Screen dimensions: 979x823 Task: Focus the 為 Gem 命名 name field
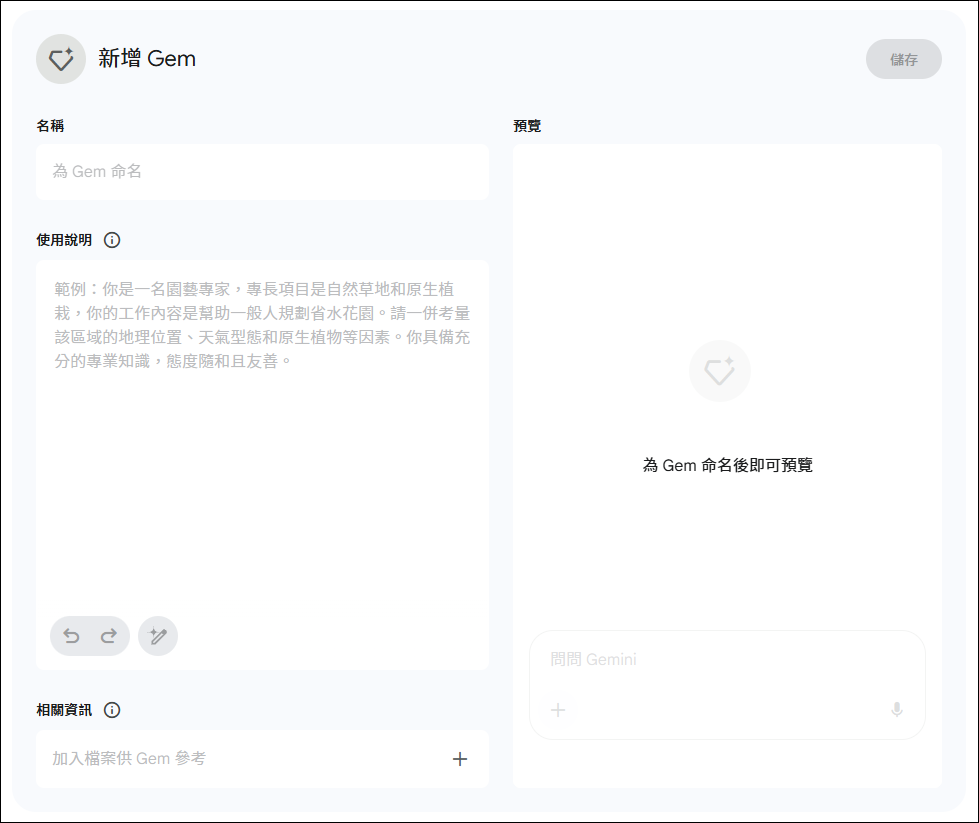coord(262,172)
